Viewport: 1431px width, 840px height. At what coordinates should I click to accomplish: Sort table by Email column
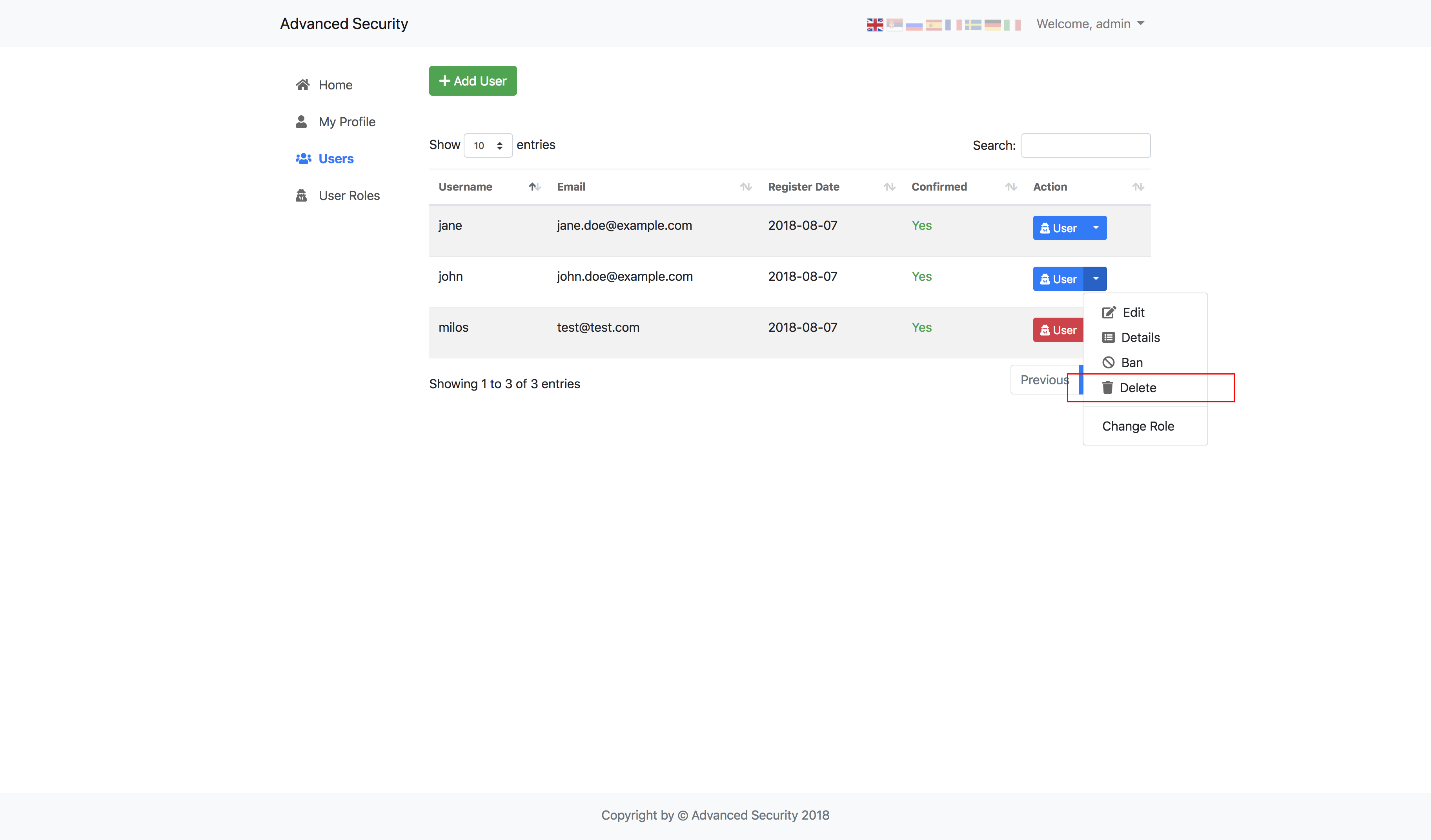571,187
